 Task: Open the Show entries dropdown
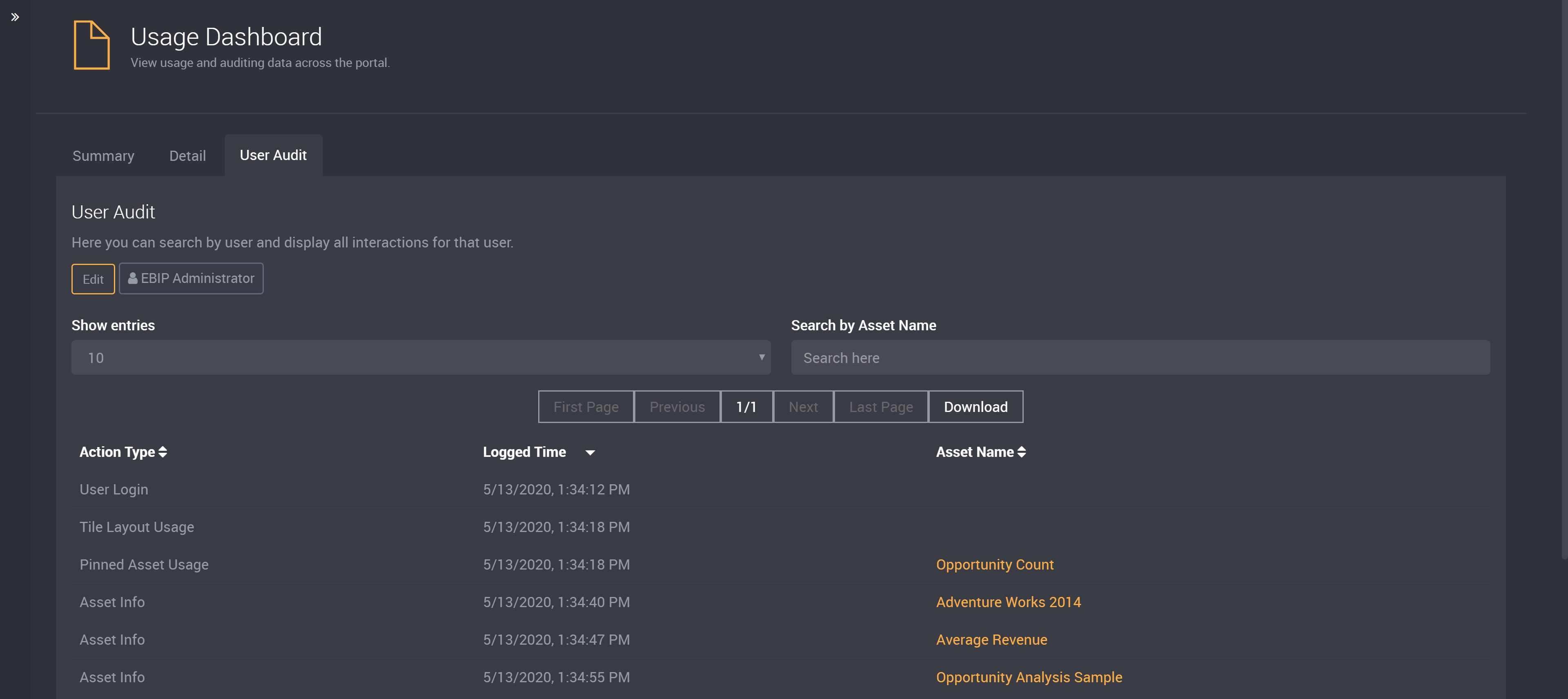(421, 357)
